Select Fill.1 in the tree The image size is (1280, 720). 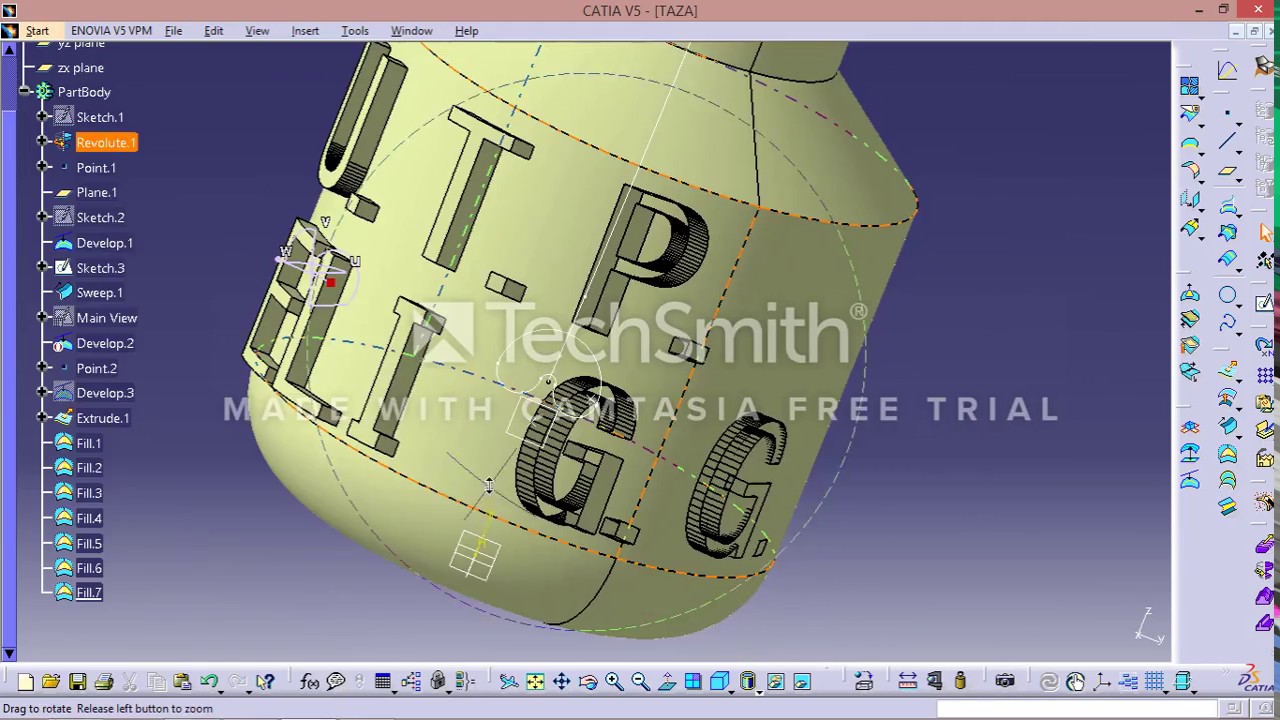click(89, 443)
